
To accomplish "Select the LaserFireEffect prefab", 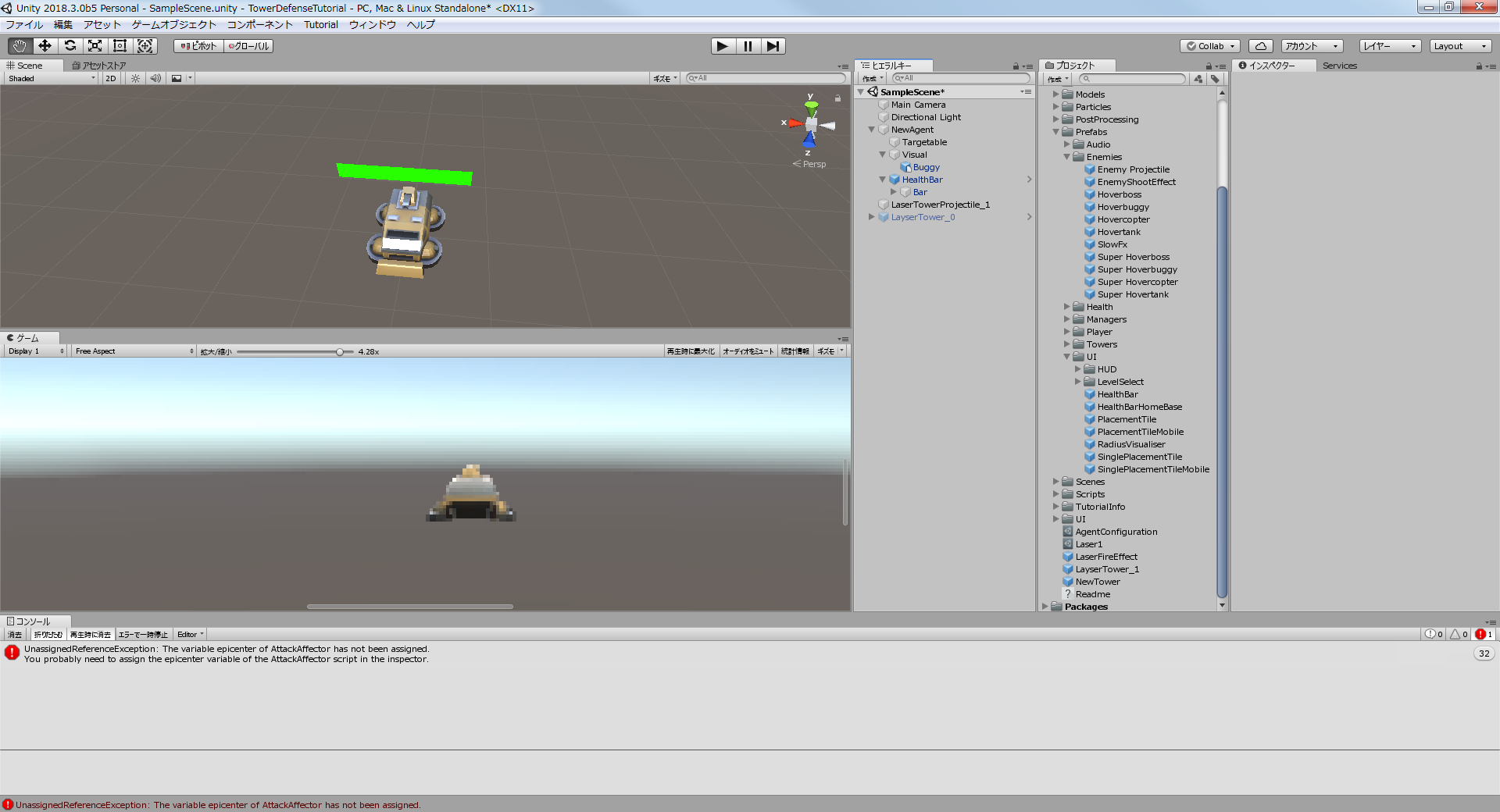I will click(1105, 557).
